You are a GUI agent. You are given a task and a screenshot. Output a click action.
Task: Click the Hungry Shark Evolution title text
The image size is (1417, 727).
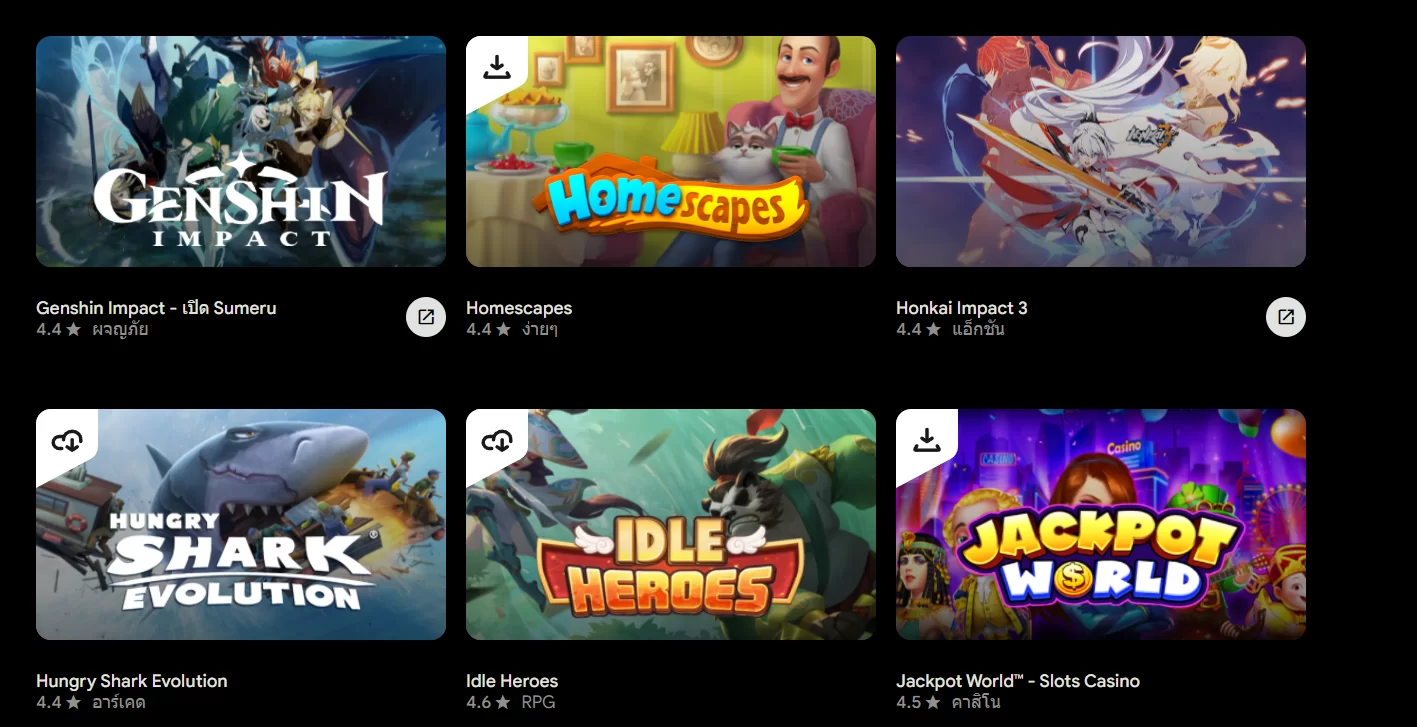(x=132, y=681)
